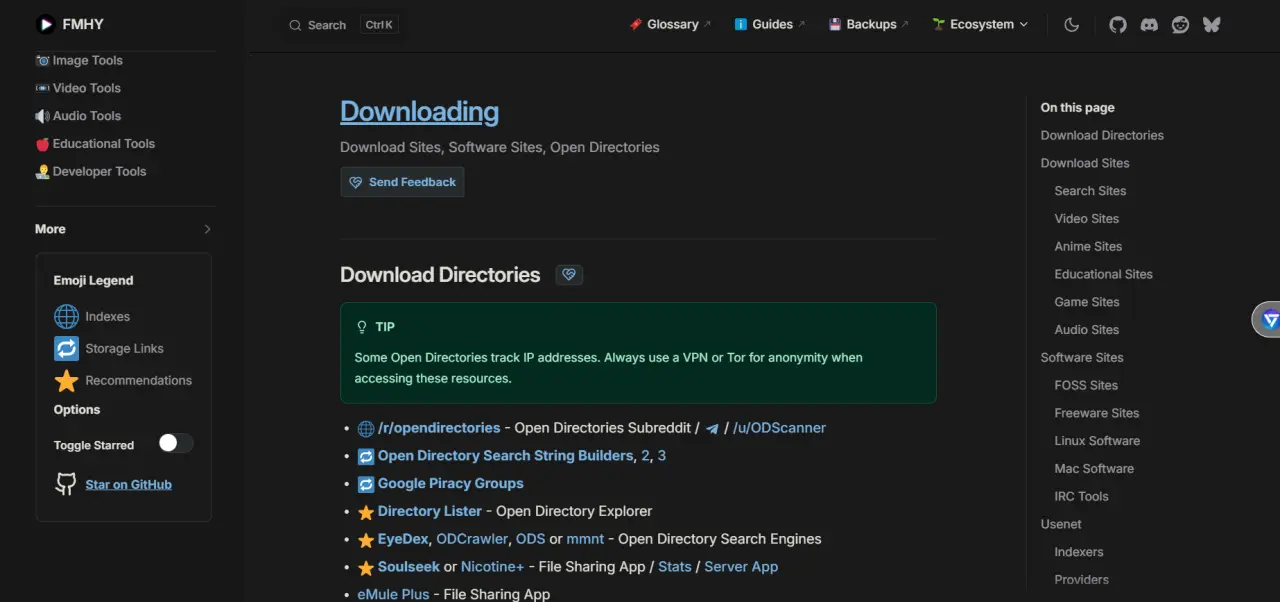Click the Telegram icon next to Open Directories Subreddit
This screenshot has height=602, width=1280.
tap(712, 428)
